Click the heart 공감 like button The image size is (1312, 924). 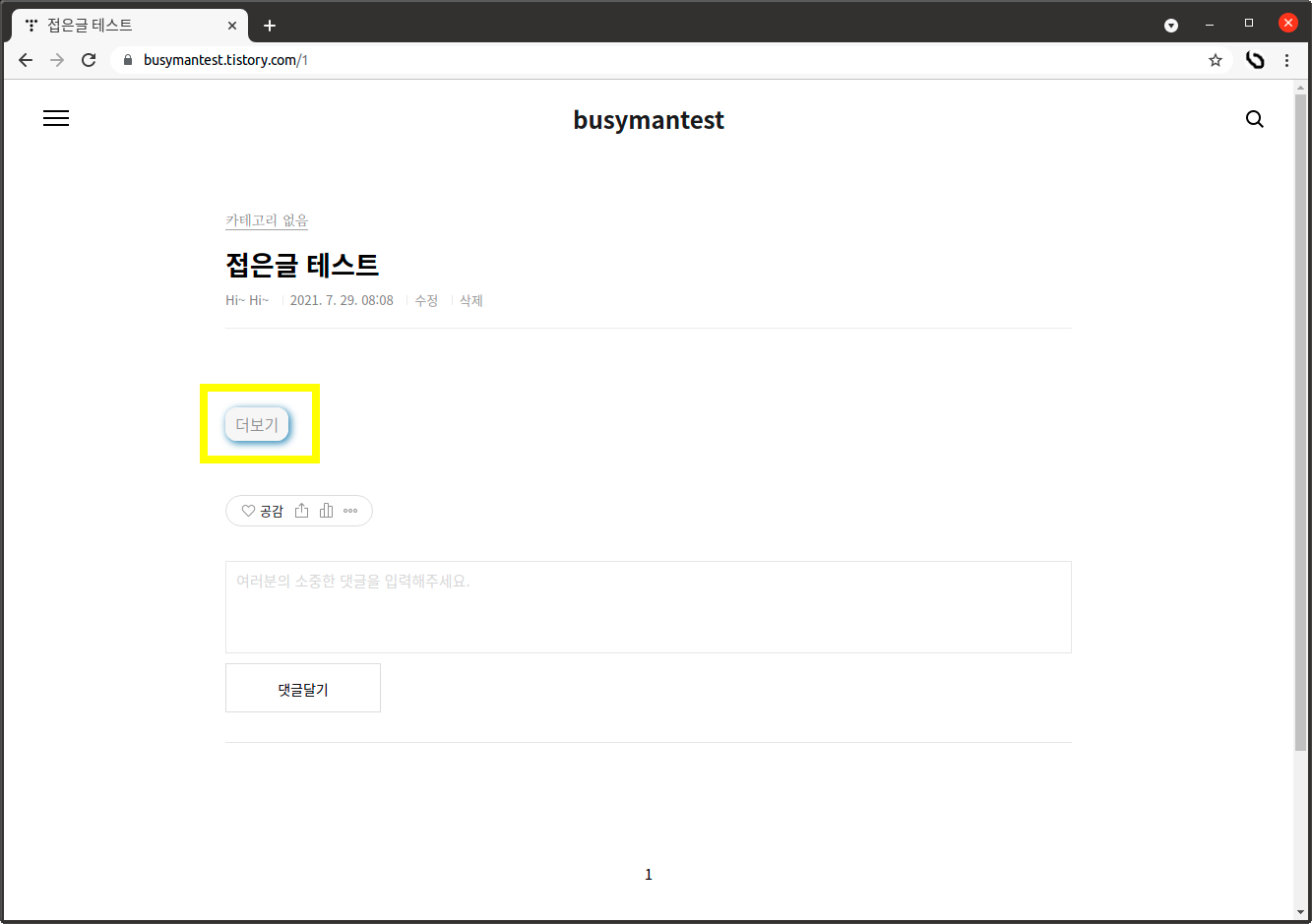(262, 511)
